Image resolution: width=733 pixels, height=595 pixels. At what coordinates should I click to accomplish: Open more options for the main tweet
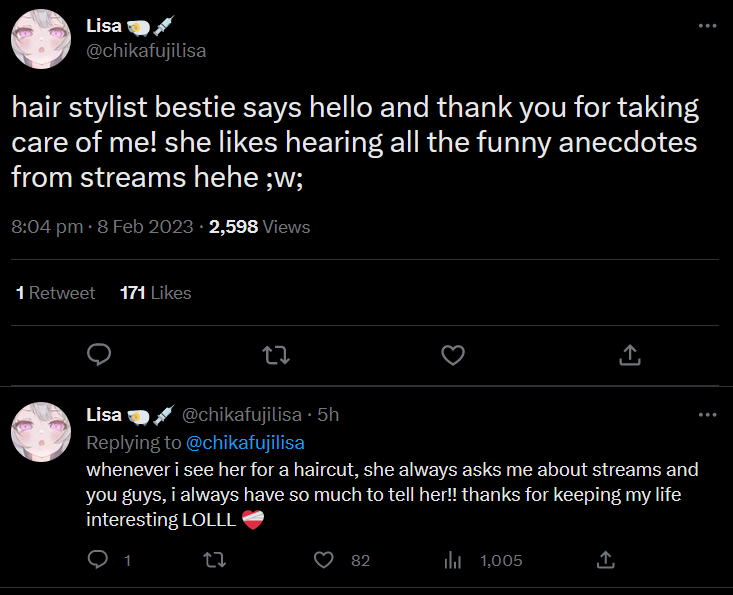tap(707, 27)
